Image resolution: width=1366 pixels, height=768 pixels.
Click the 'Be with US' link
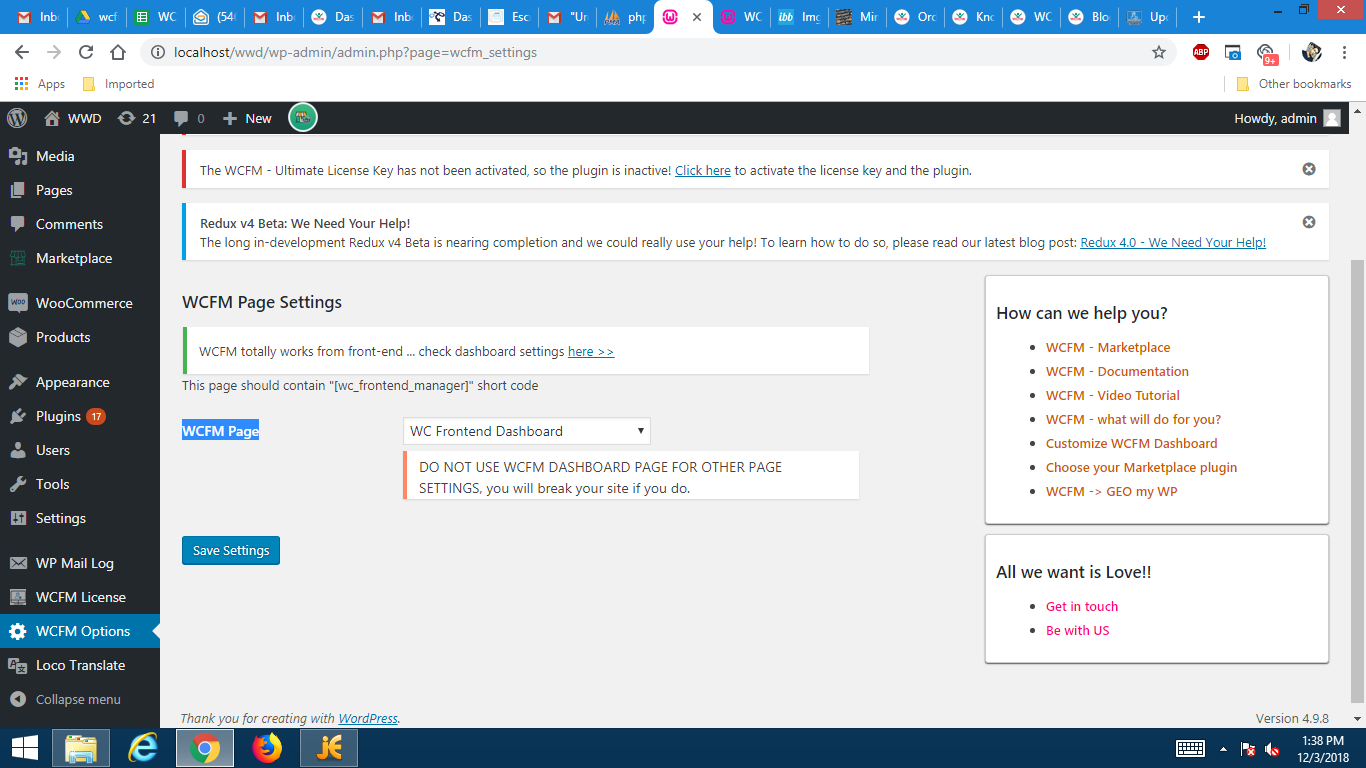coord(1078,630)
